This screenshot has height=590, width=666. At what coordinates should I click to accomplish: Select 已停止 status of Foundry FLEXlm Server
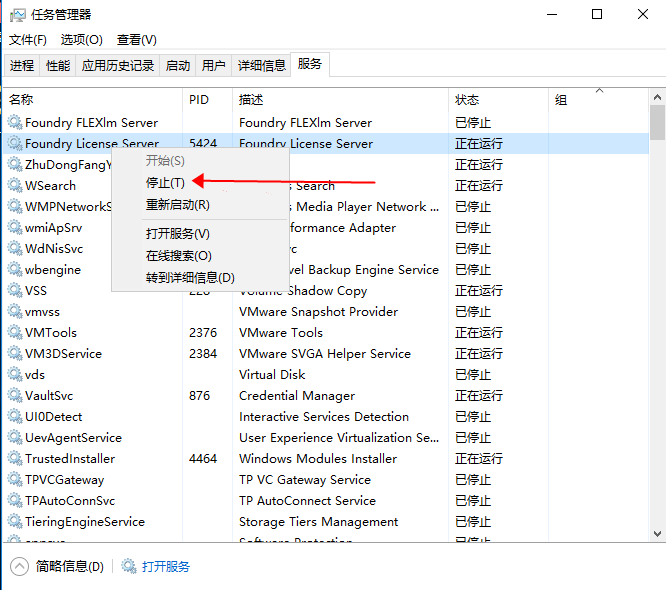click(473, 123)
